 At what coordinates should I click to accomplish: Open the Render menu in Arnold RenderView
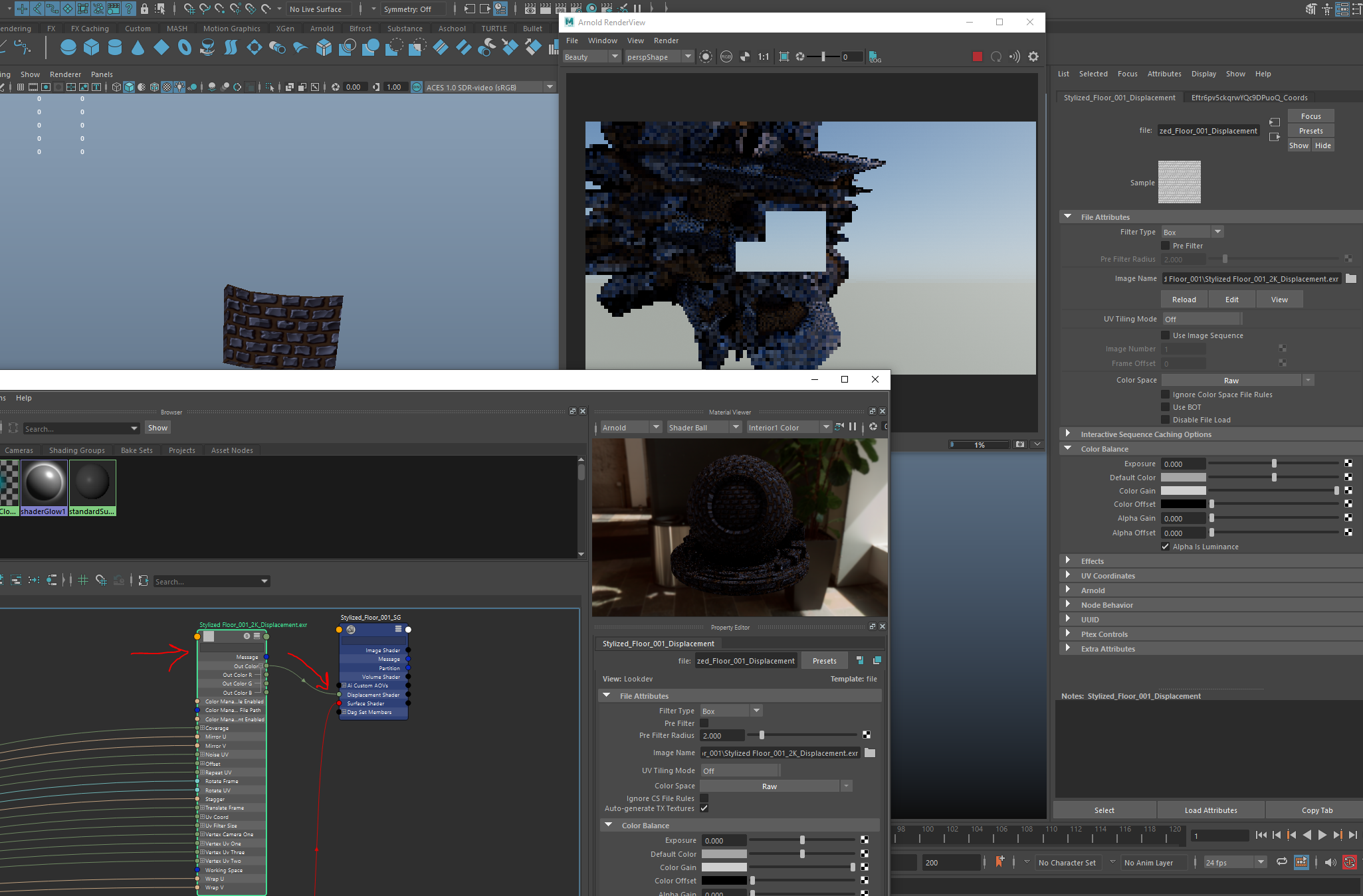(666, 41)
